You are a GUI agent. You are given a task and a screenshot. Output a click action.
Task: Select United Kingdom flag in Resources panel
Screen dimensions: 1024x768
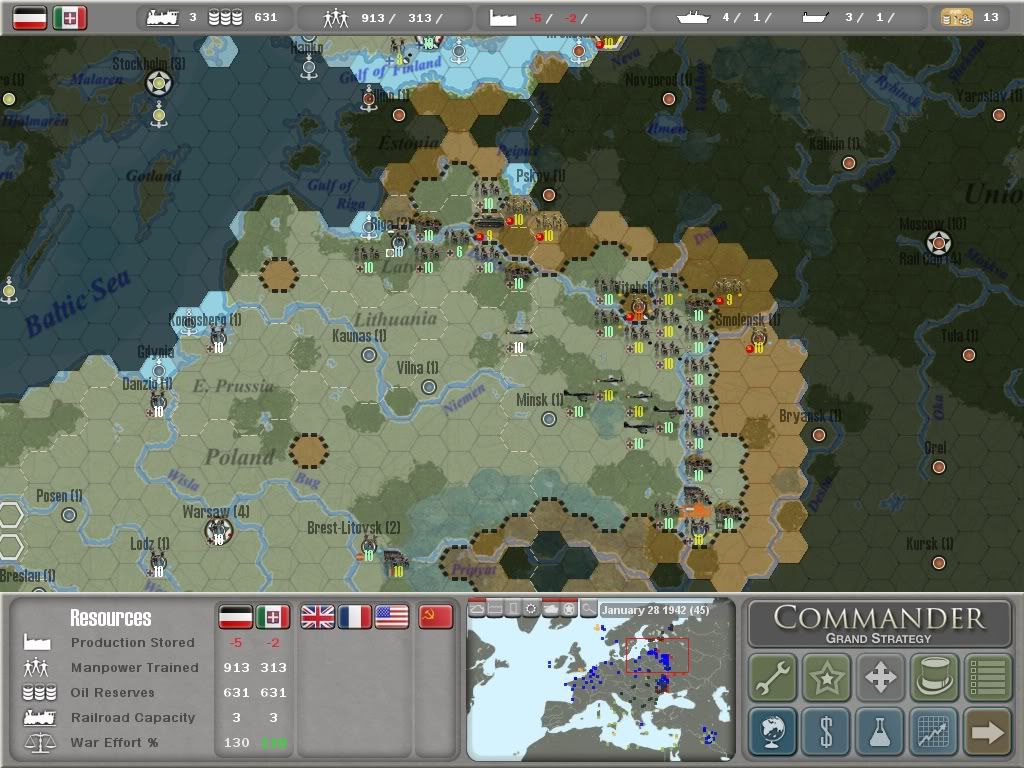317,616
